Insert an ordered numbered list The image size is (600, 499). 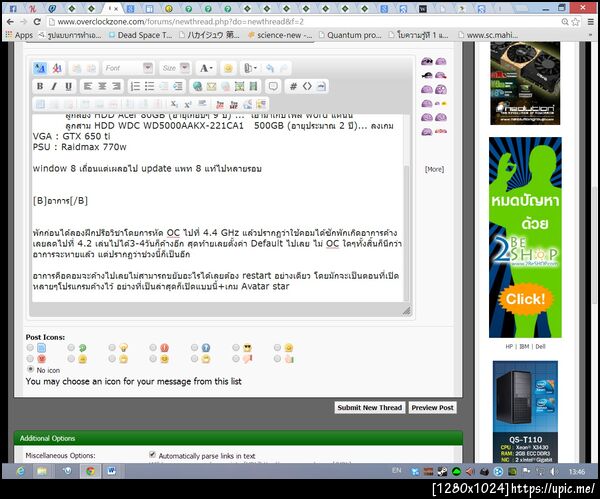click(x=135, y=86)
